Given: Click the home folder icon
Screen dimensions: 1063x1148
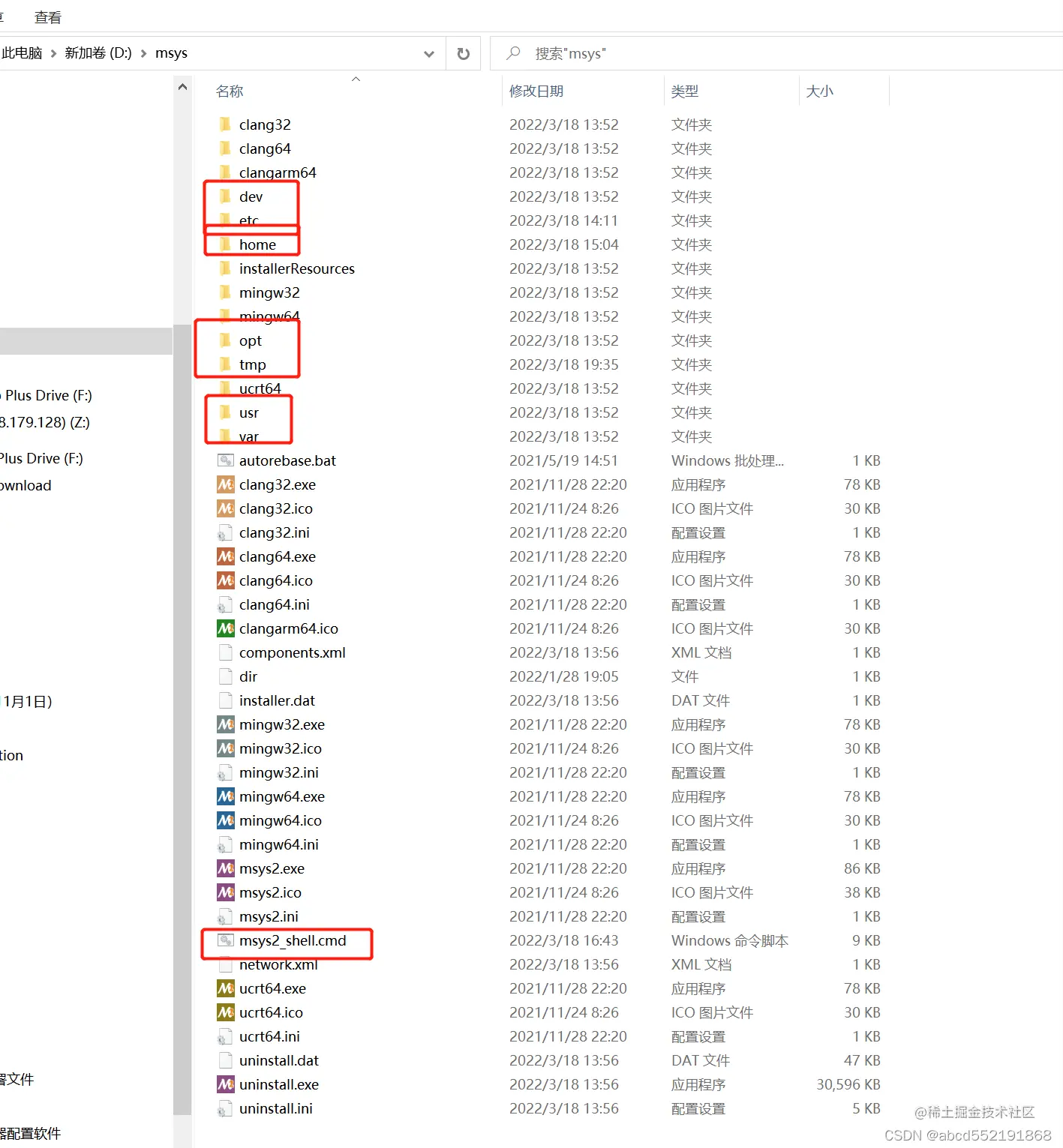Looking at the screenshot, I should click(x=225, y=244).
